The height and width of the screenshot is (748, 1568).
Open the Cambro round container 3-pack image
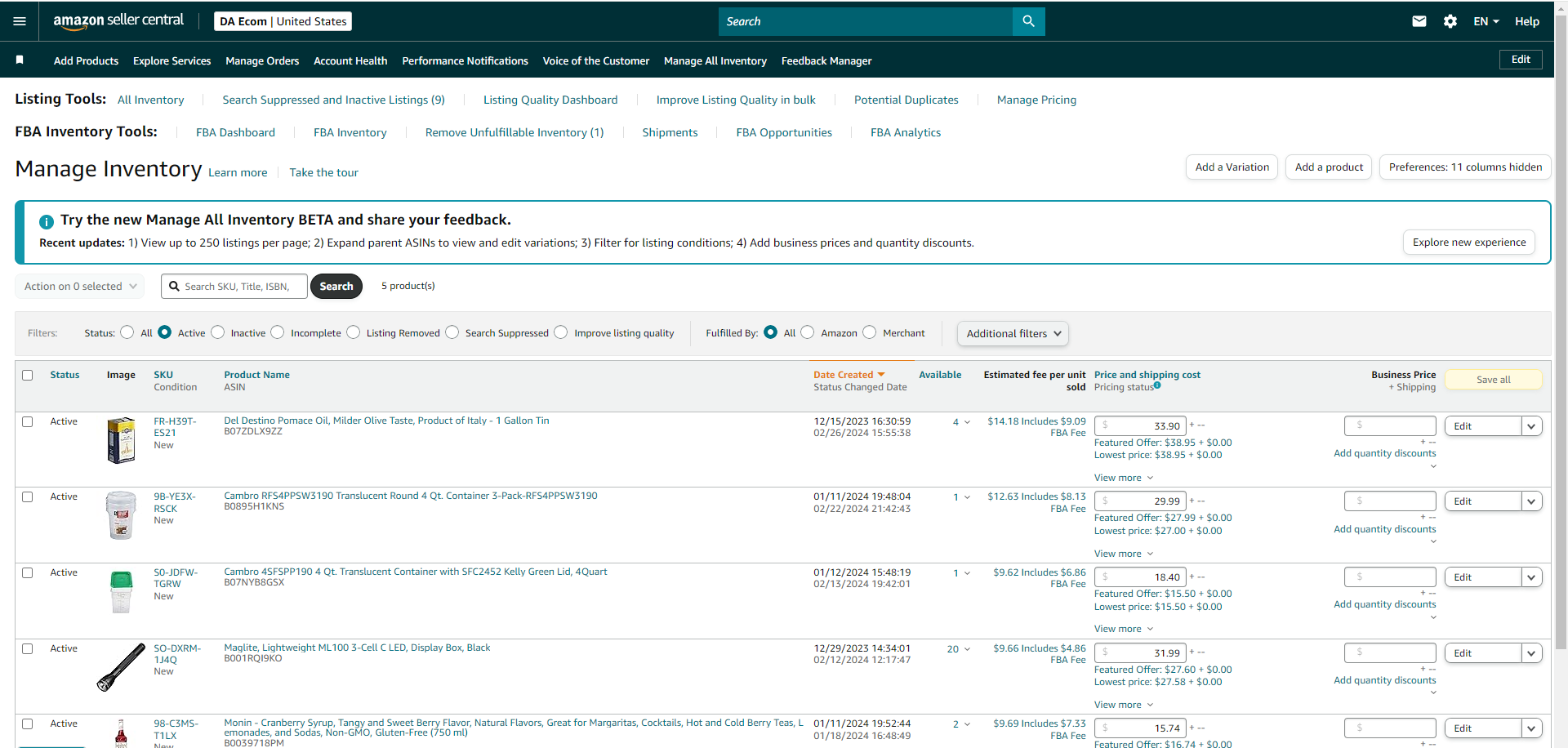tap(121, 514)
